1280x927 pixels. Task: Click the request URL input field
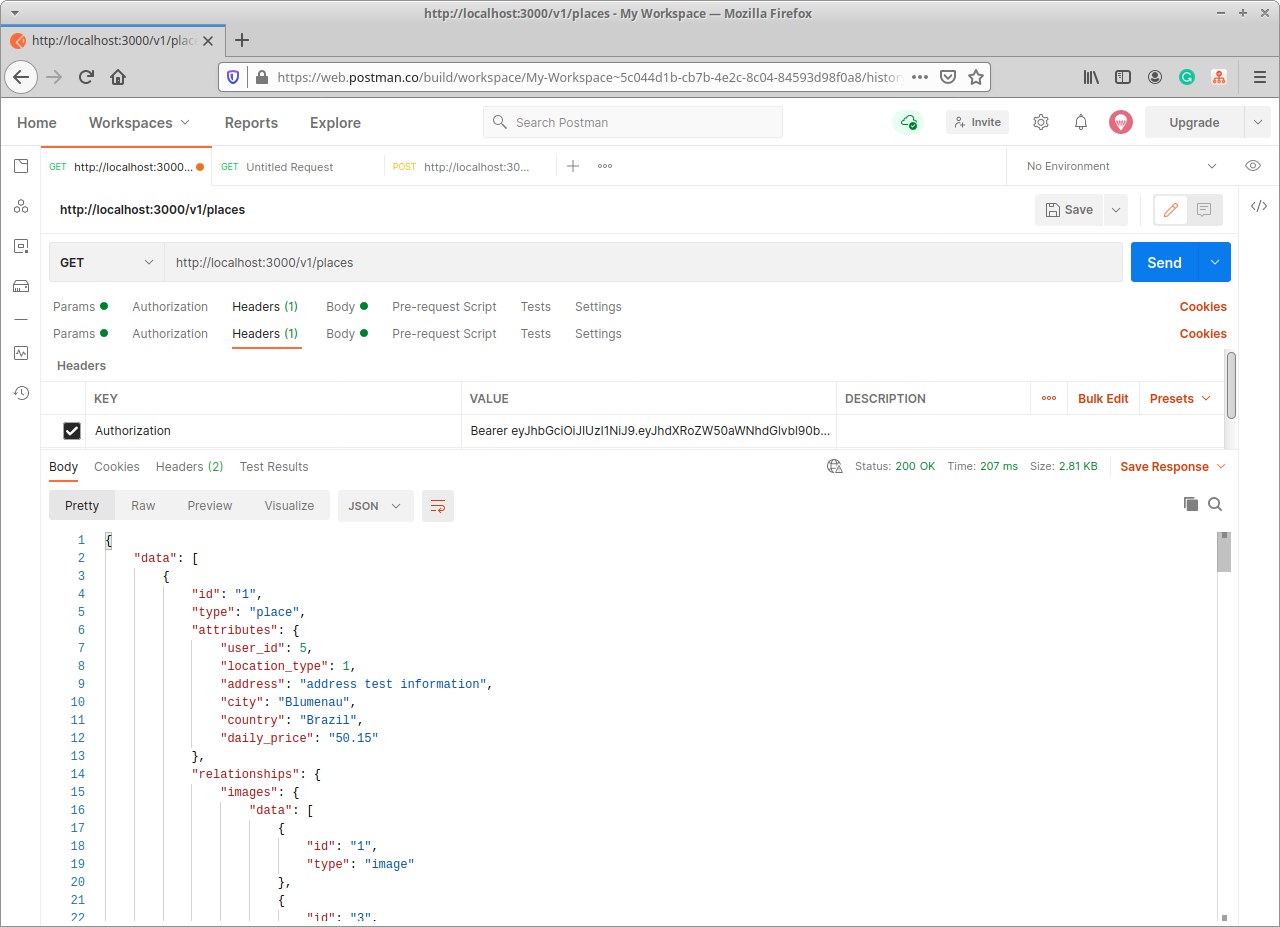click(x=644, y=263)
